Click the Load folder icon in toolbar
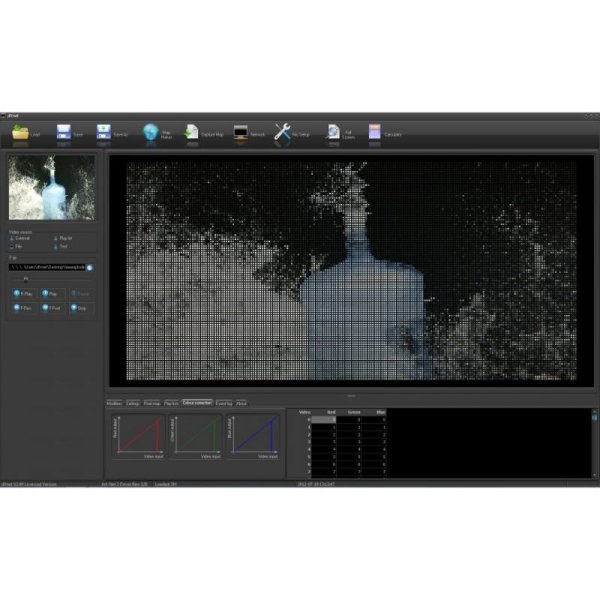Viewport: 600px width, 600px height. (x=20, y=132)
